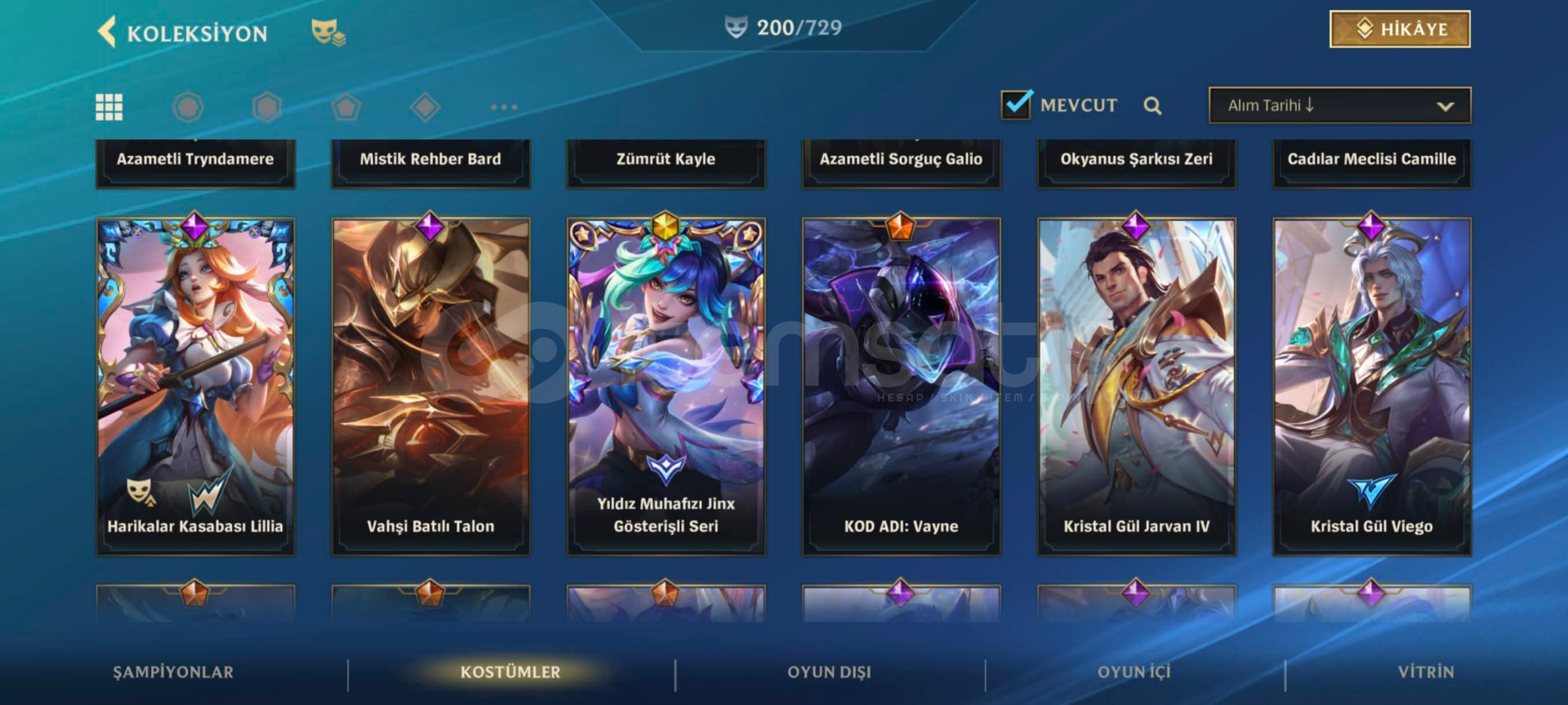
Task: Choose the Kristal Gül Viego skin card
Action: 1371,386
